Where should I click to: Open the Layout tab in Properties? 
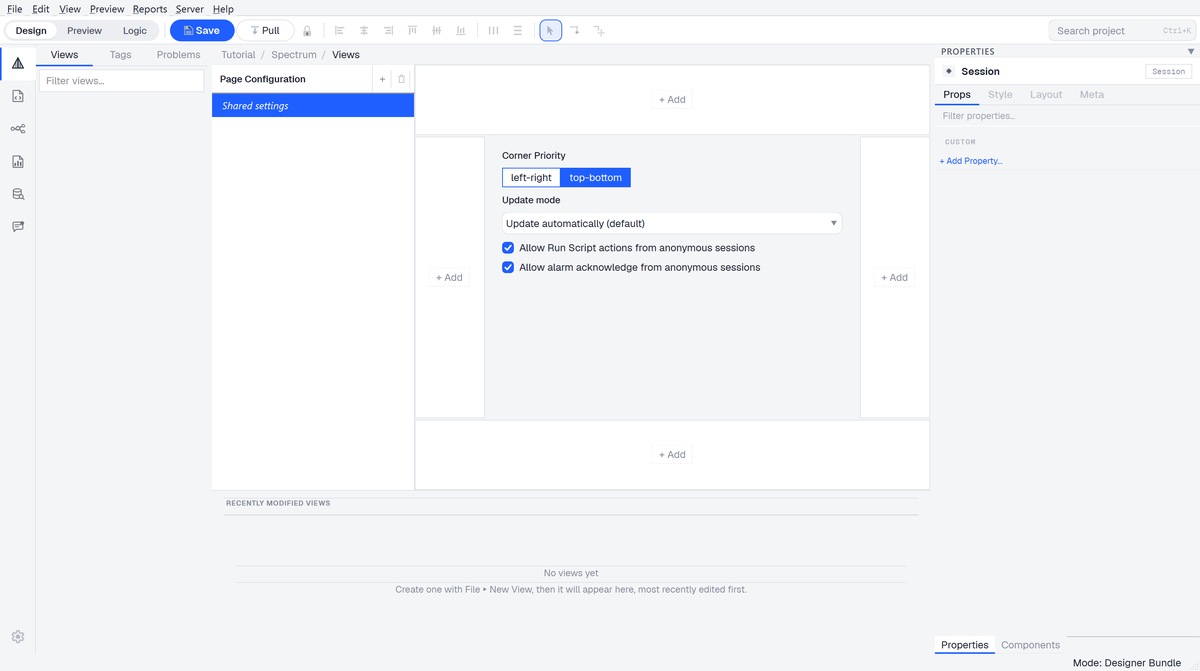click(1046, 94)
